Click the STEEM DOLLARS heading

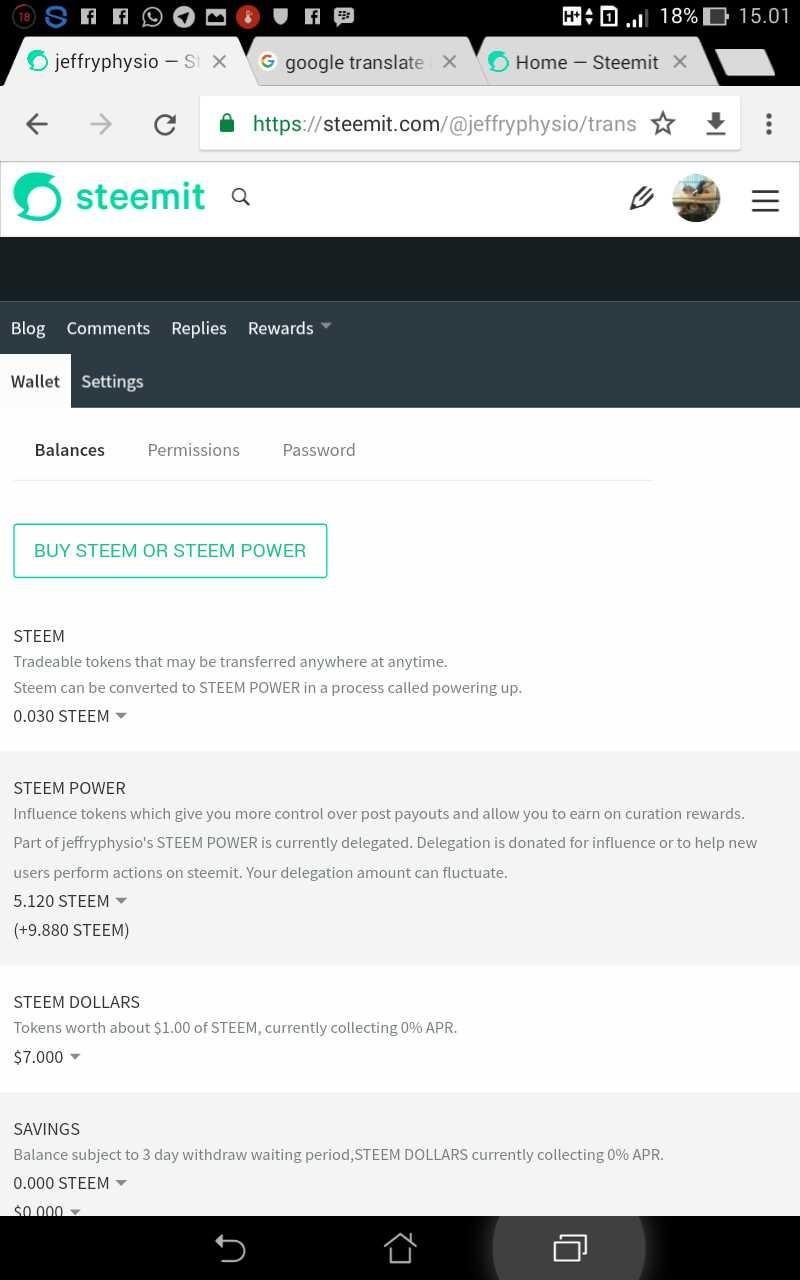(x=76, y=1002)
